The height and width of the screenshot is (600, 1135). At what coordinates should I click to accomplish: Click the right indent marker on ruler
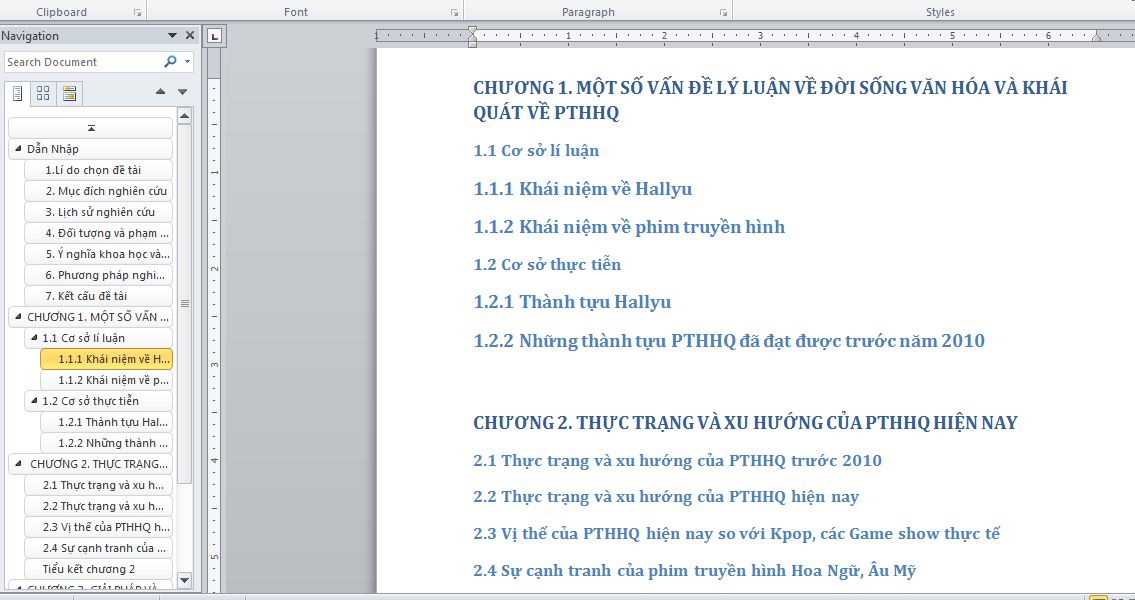1096,38
